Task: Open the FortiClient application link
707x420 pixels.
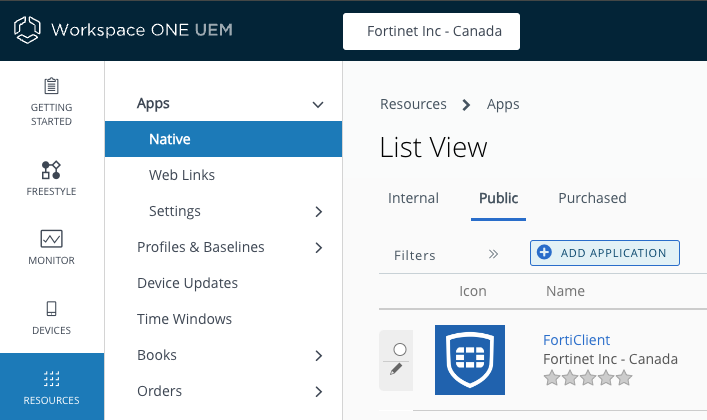Action: pos(576,340)
